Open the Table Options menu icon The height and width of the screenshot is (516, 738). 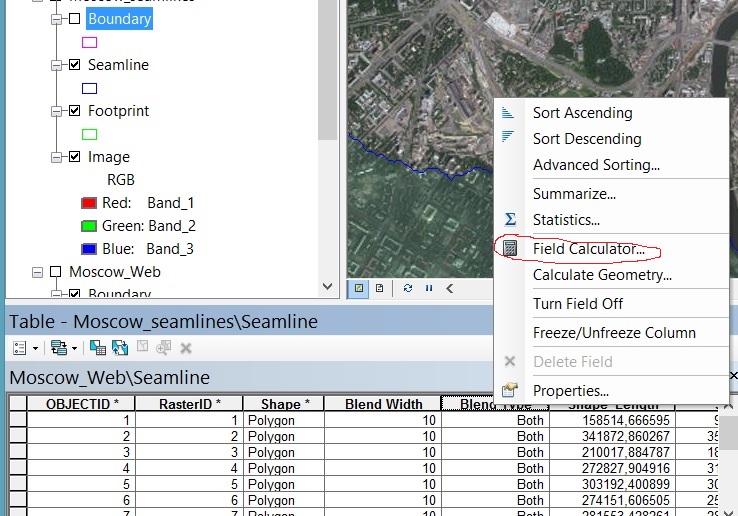click(20, 348)
